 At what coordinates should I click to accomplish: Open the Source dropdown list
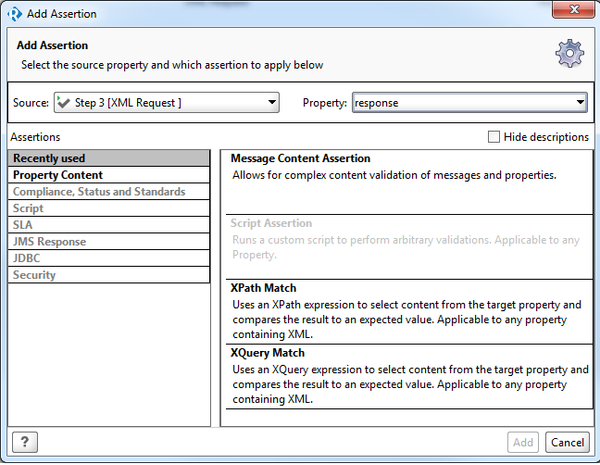[272, 103]
